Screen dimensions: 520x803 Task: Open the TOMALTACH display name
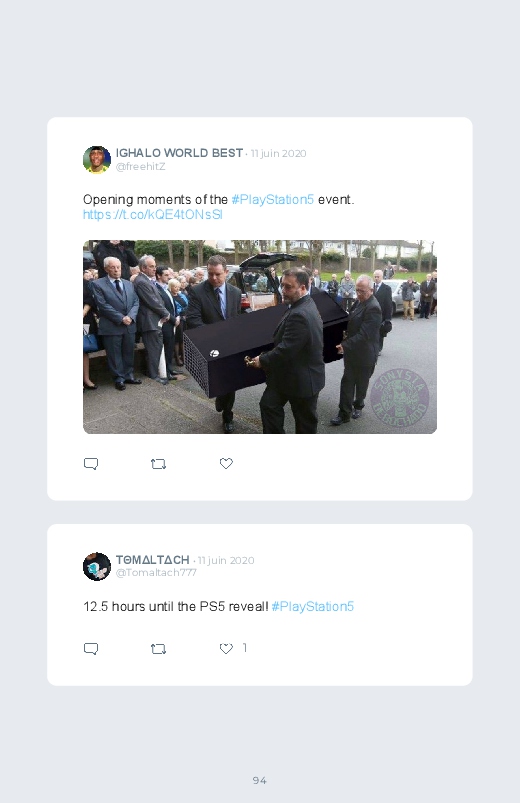click(153, 560)
